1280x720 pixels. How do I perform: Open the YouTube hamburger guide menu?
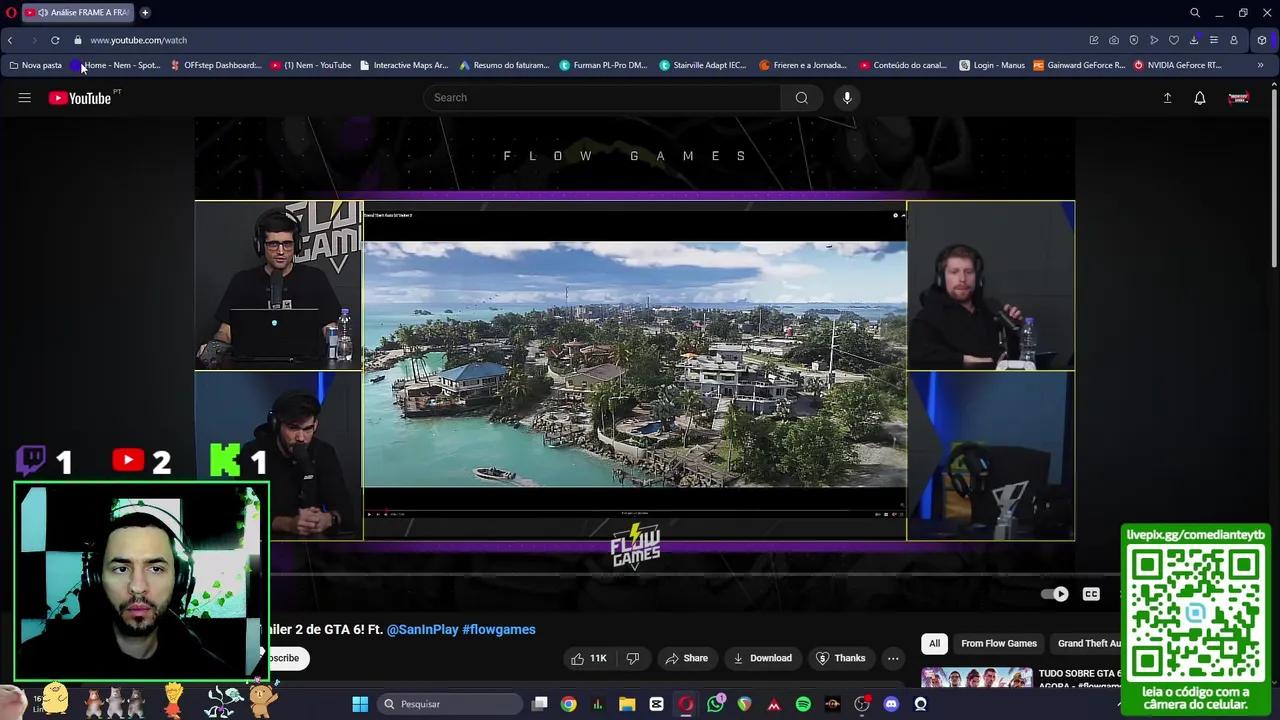[24, 98]
